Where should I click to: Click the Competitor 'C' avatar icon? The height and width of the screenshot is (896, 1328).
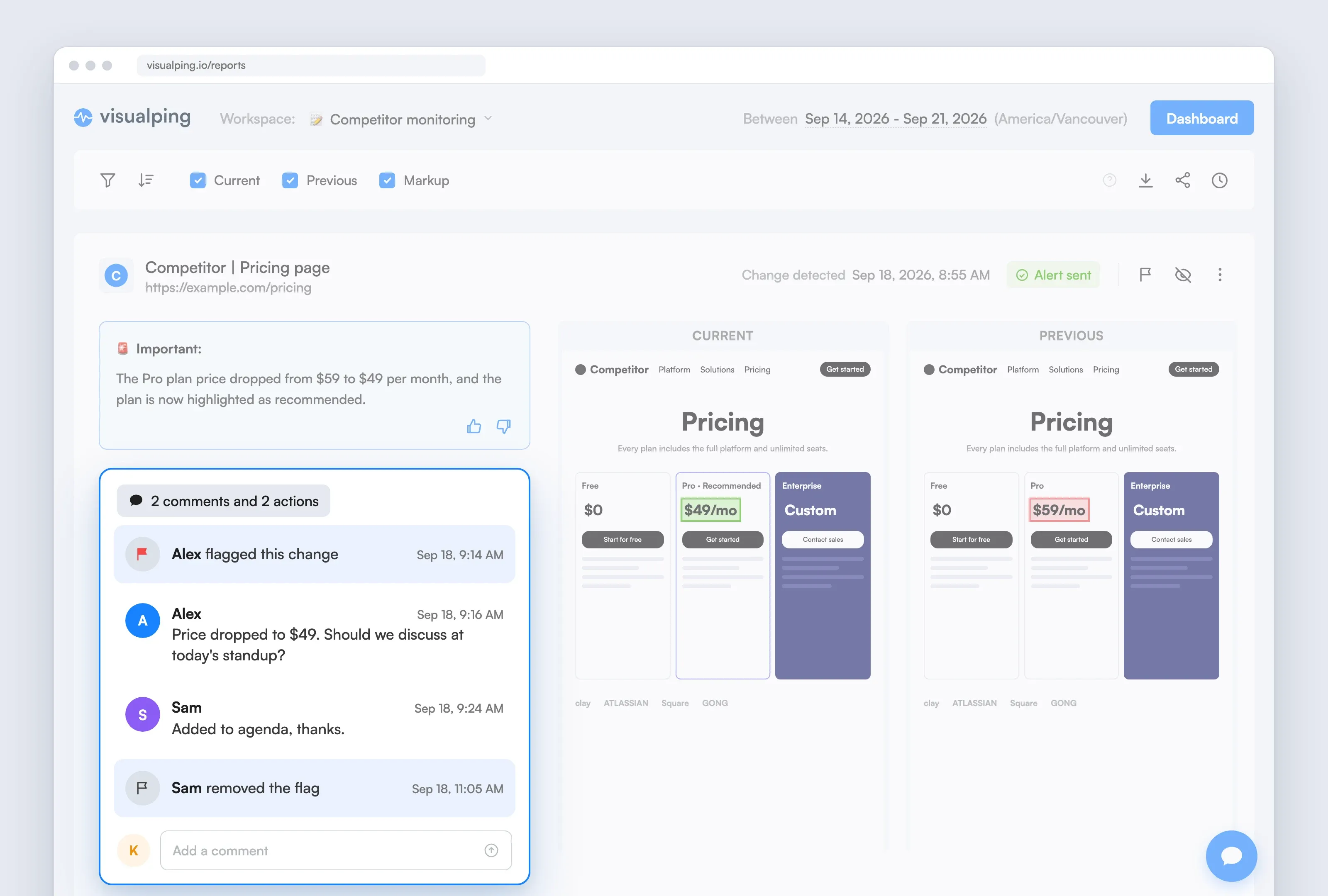coord(116,276)
